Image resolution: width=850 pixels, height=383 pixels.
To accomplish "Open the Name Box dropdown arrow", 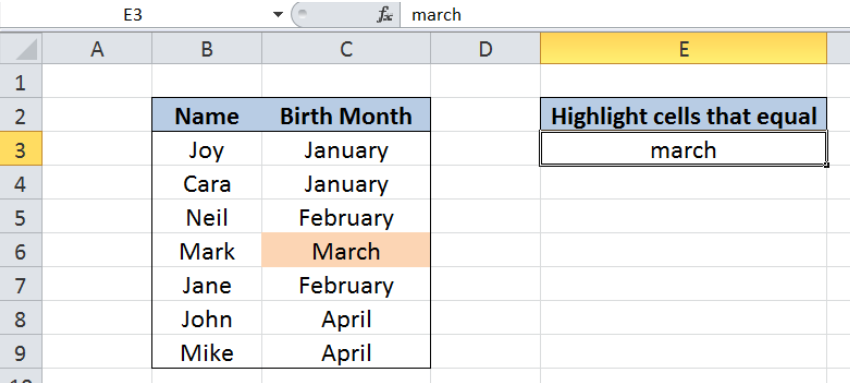I will pos(278,15).
